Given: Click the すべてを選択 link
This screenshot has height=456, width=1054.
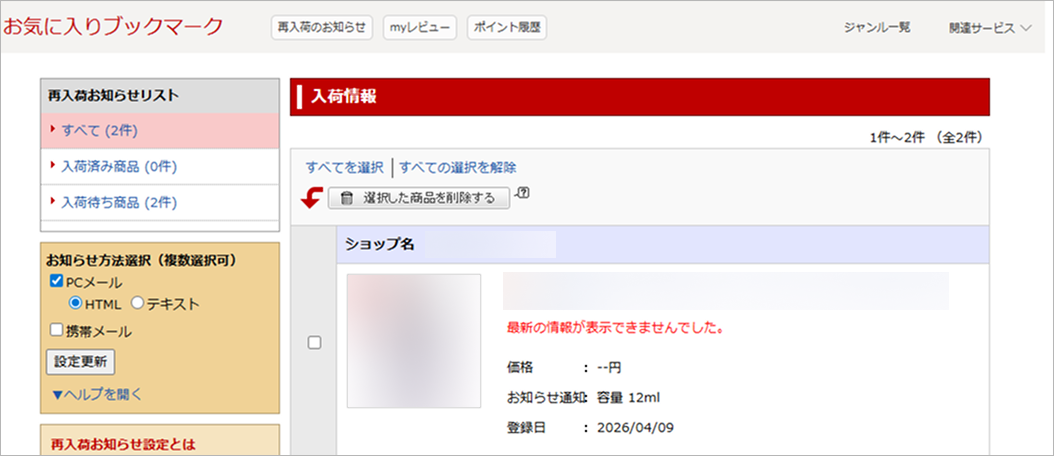Looking at the screenshot, I should (344, 167).
